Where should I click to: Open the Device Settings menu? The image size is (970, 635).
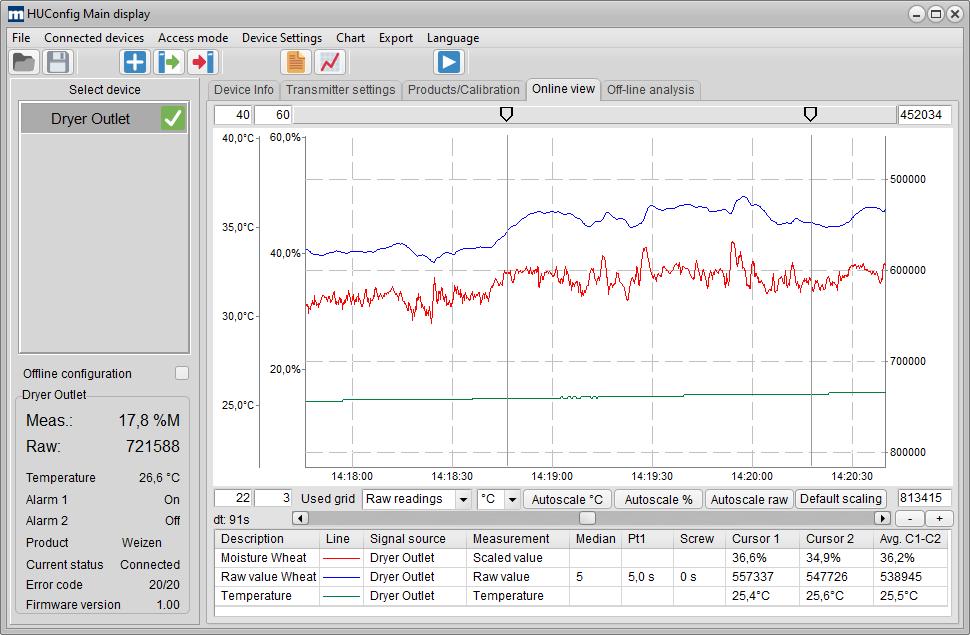pos(282,38)
